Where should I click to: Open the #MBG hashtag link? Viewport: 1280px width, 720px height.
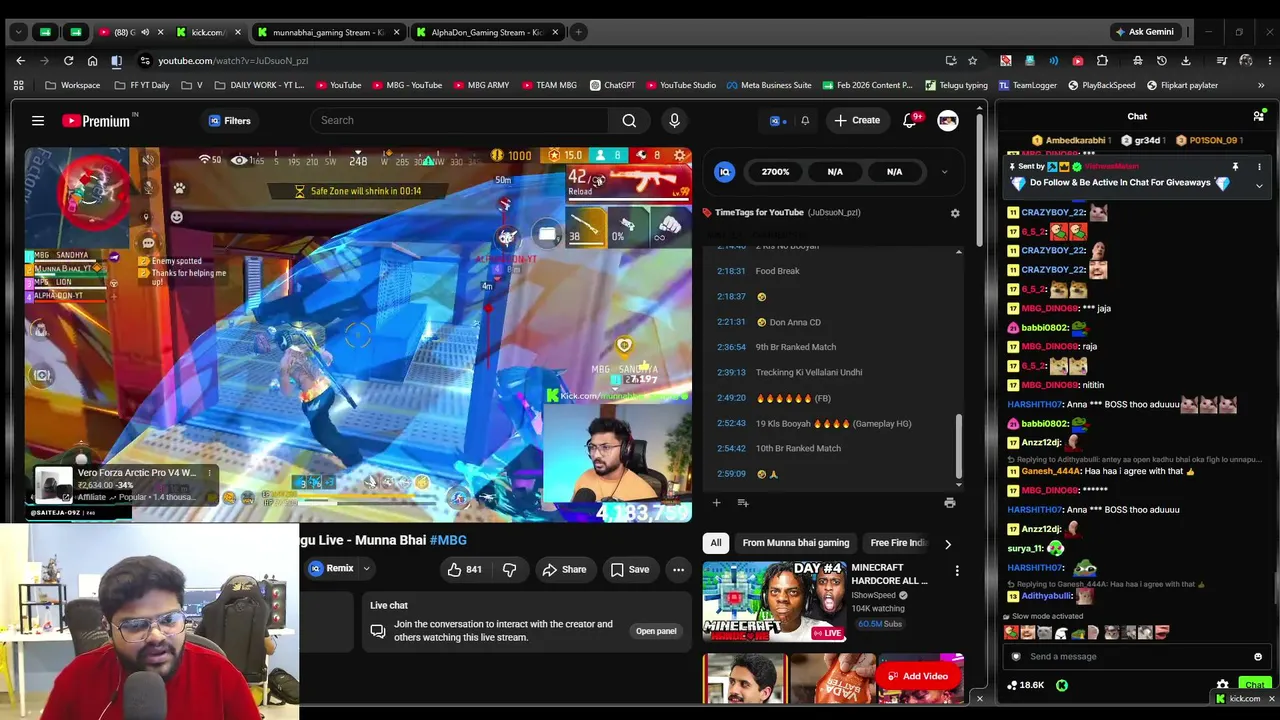tap(448, 540)
